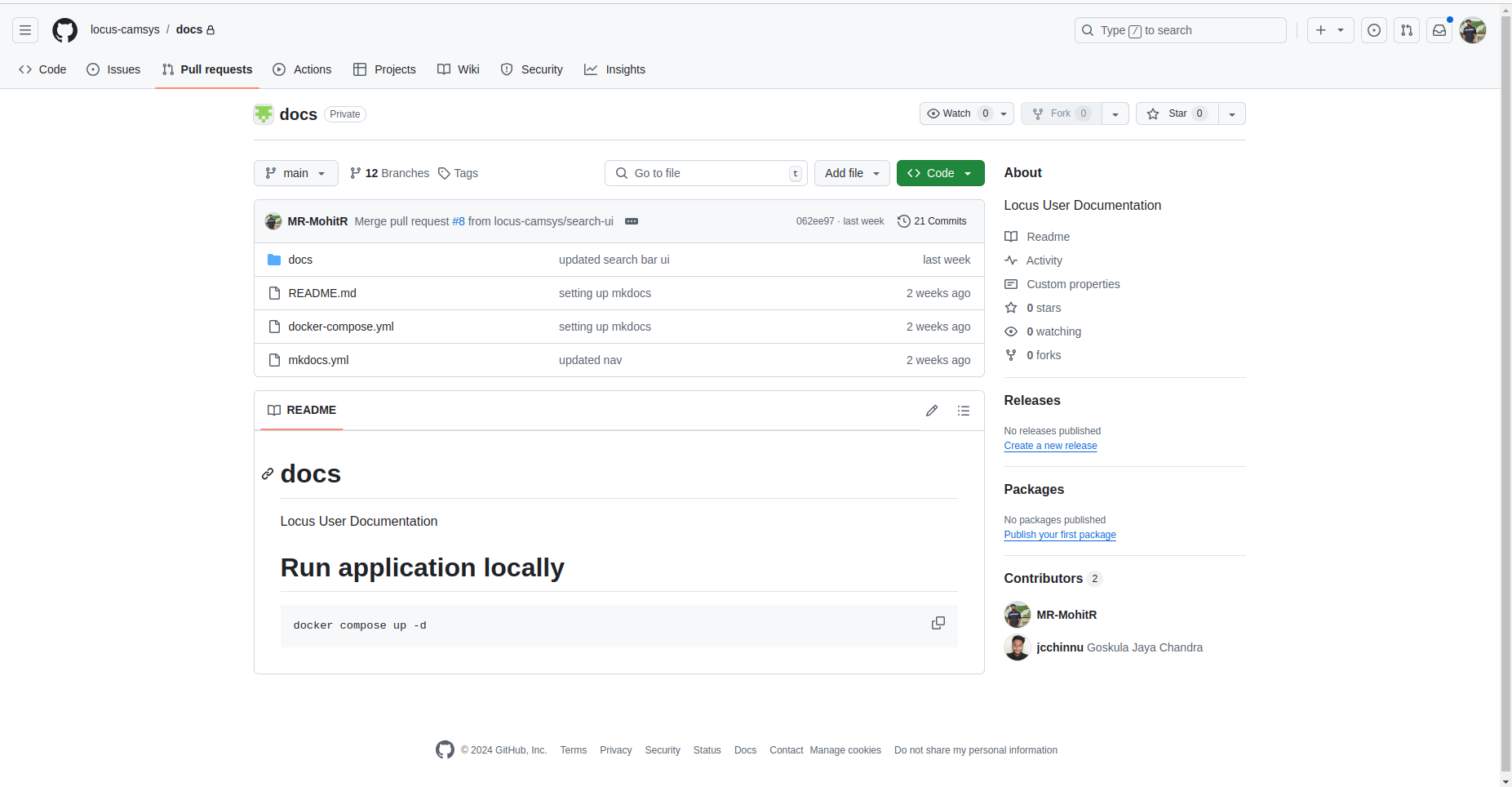Viewport: 1512px width, 787px height.
Task: Open the README outline list icon
Action: click(x=964, y=411)
